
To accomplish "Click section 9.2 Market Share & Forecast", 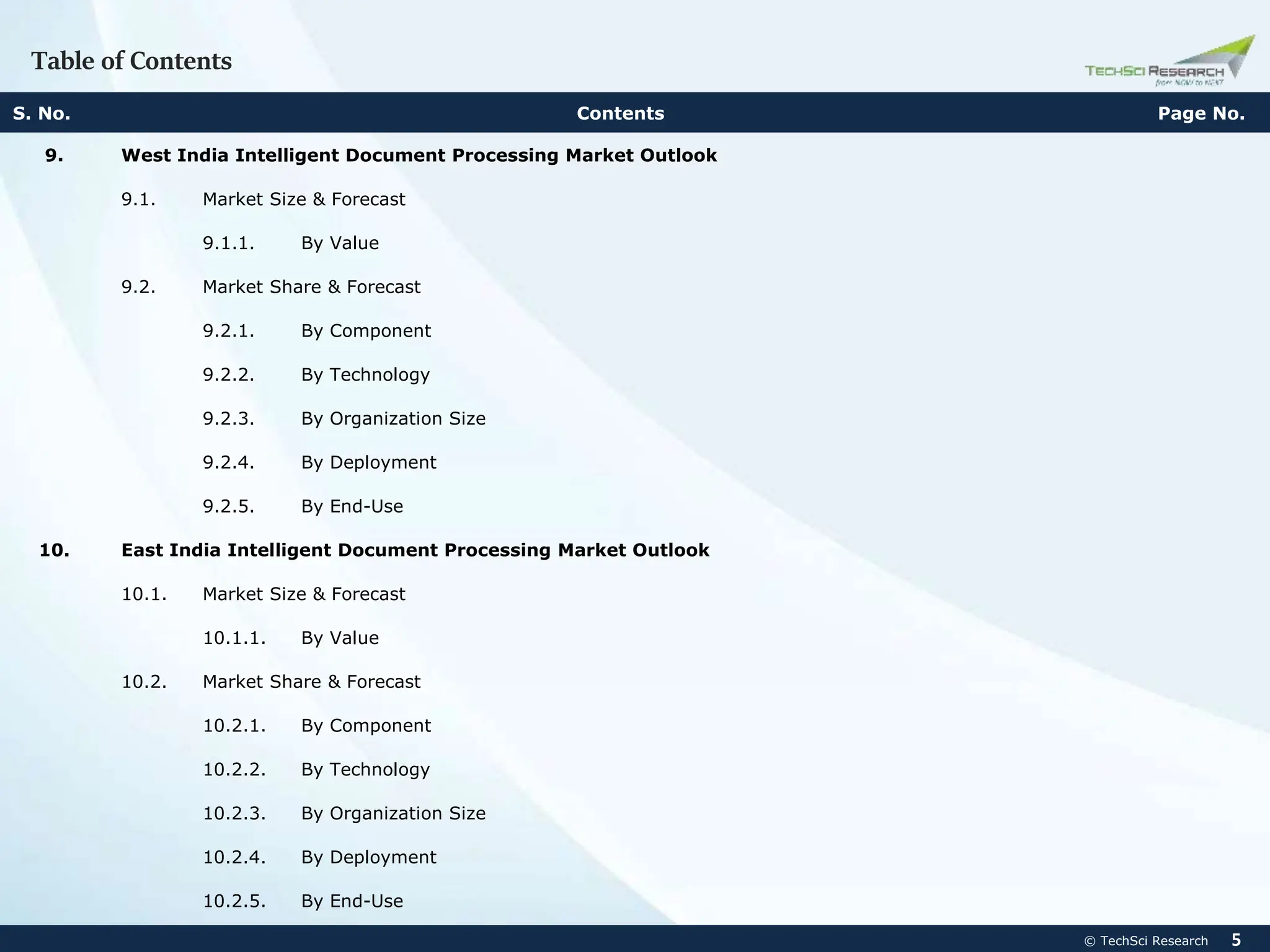I will click(x=311, y=287).
